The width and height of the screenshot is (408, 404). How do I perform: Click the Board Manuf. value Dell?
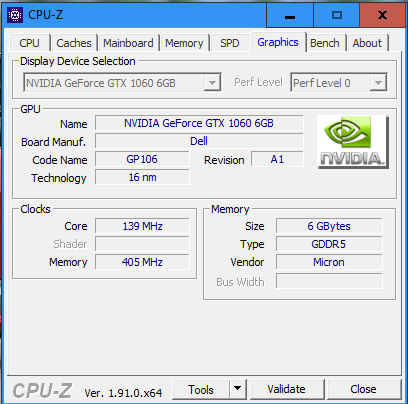(x=199, y=141)
